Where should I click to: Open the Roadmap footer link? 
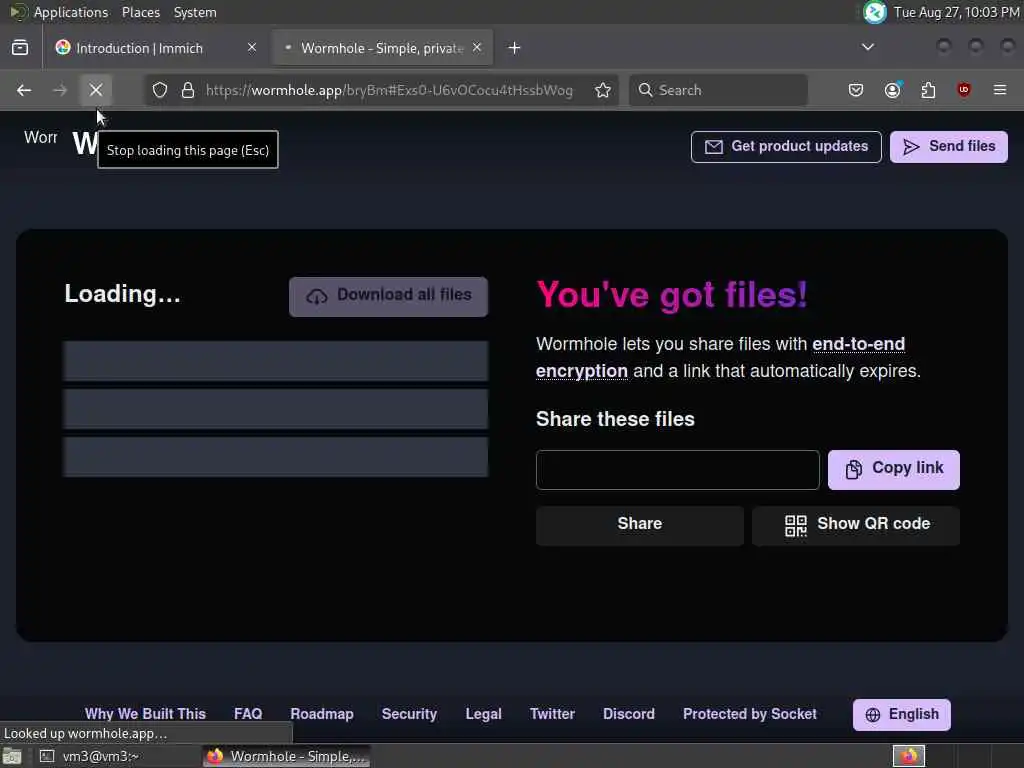[x=322, y=714]
